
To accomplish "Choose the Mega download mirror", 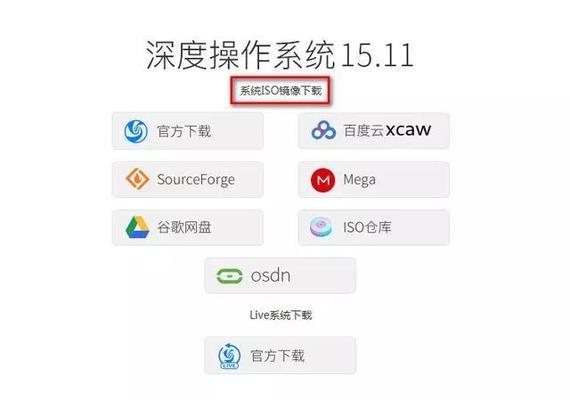I will pyautogui.click(x=374, y=180).
